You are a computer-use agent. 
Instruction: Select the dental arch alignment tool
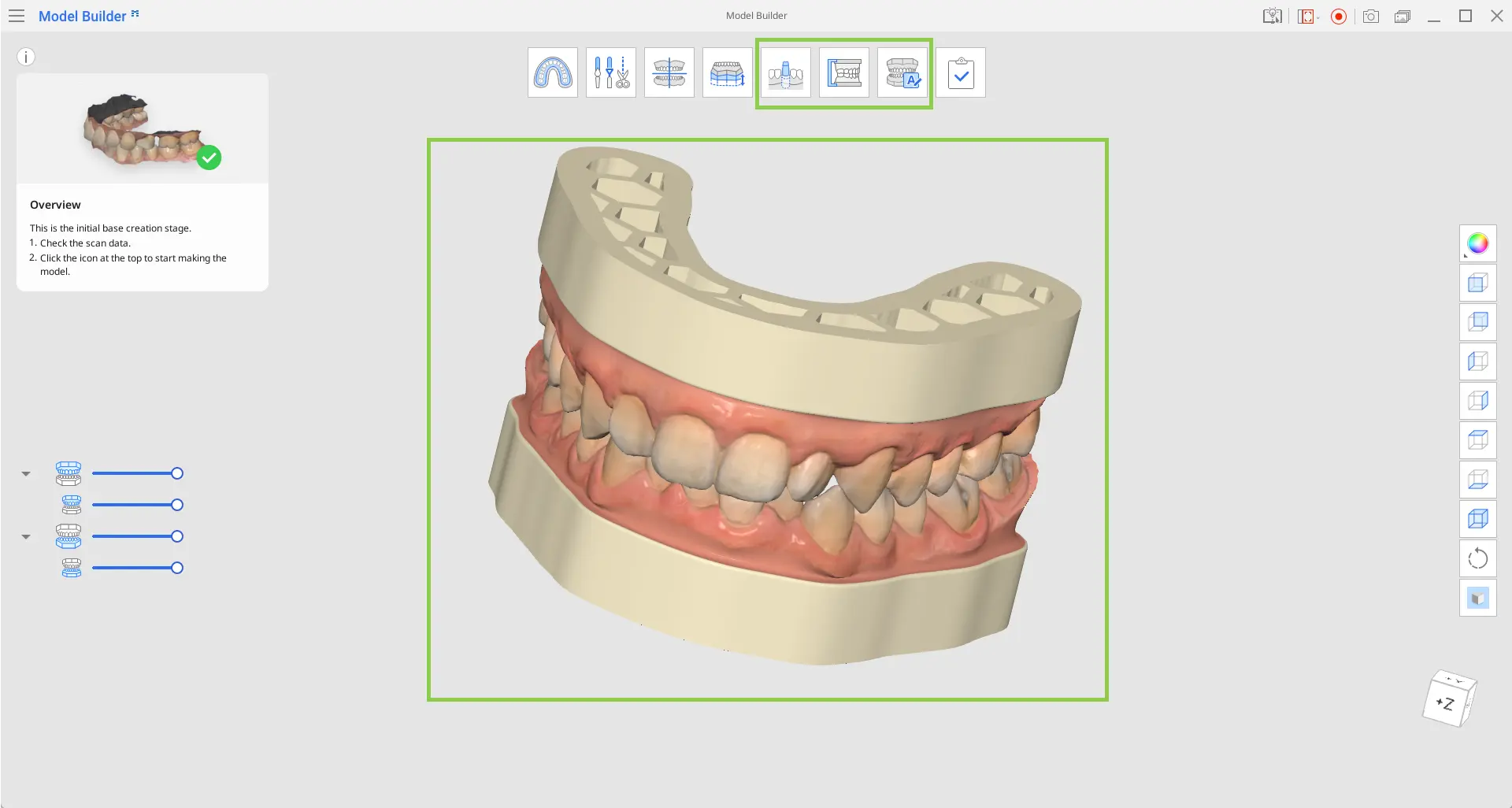point(553,72)
